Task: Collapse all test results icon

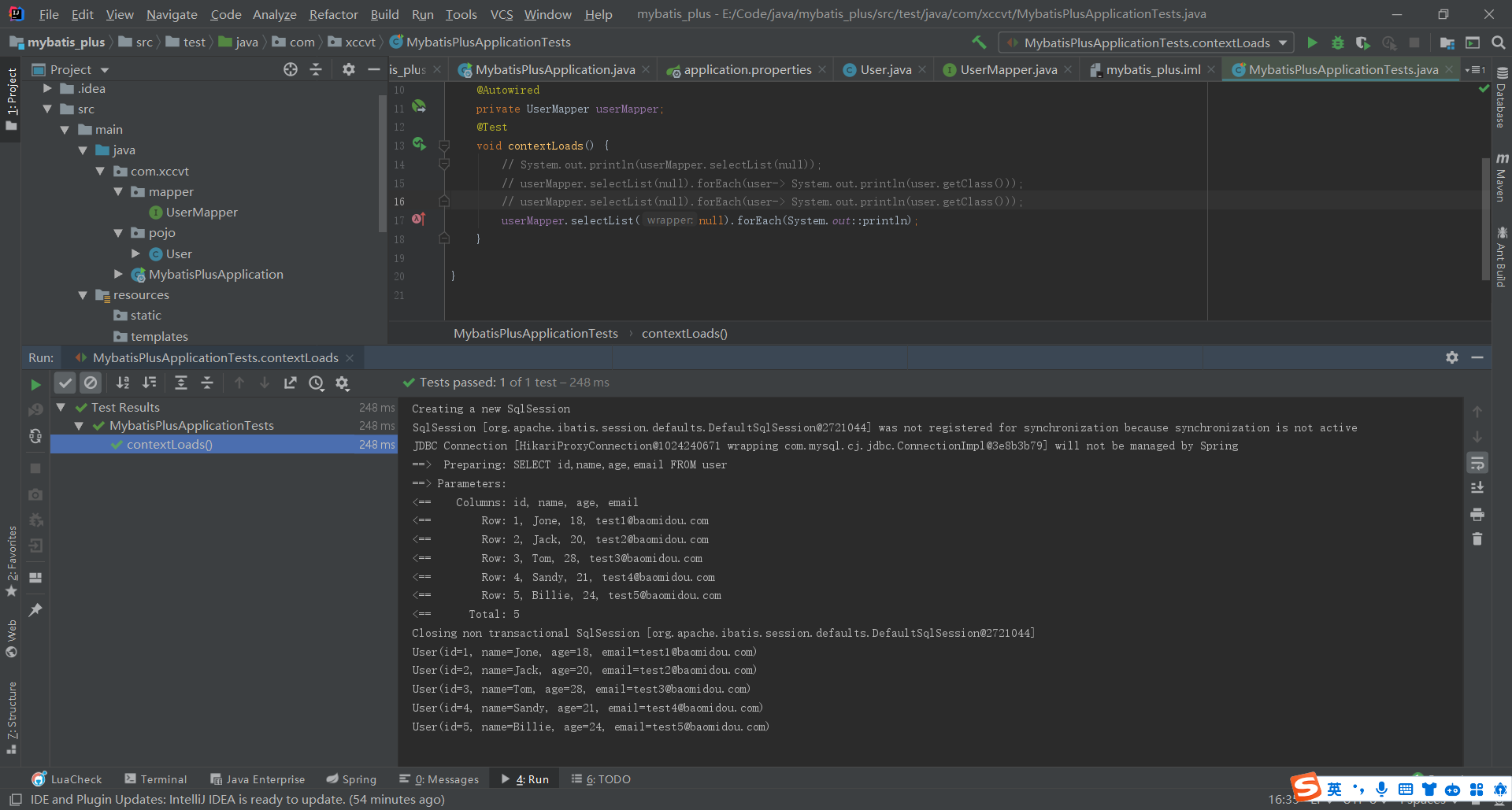Action: (206, 383)
